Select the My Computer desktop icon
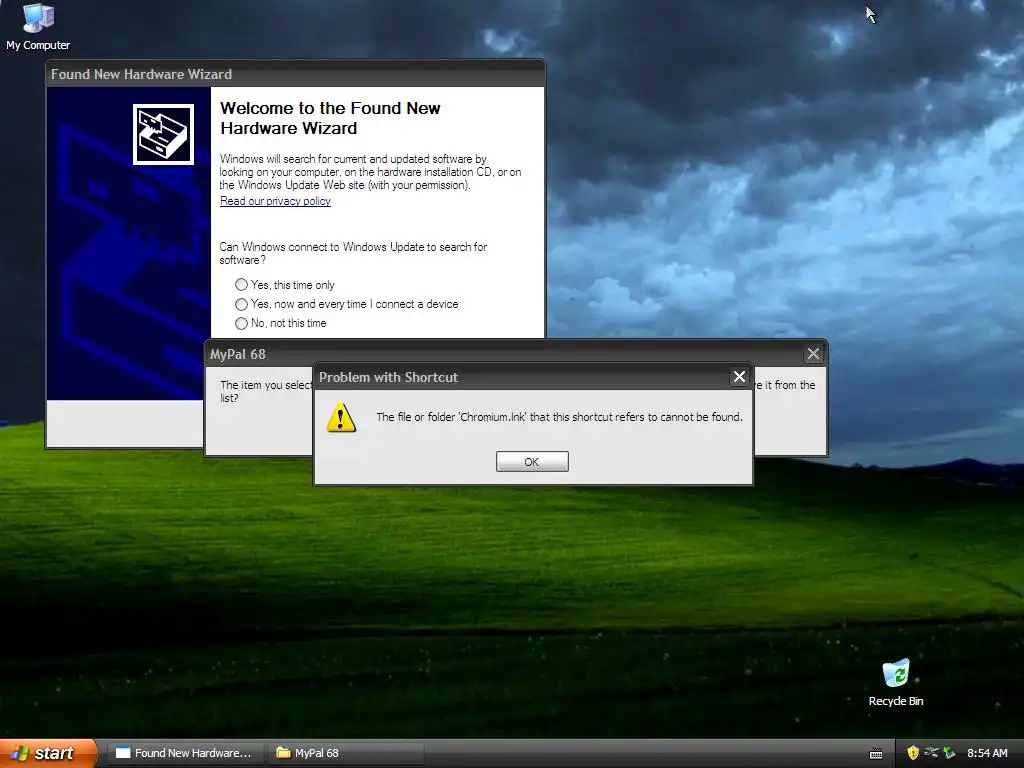Image resolution: width=1024 pixels, height=768 pixels. click(x=38, y=27)
